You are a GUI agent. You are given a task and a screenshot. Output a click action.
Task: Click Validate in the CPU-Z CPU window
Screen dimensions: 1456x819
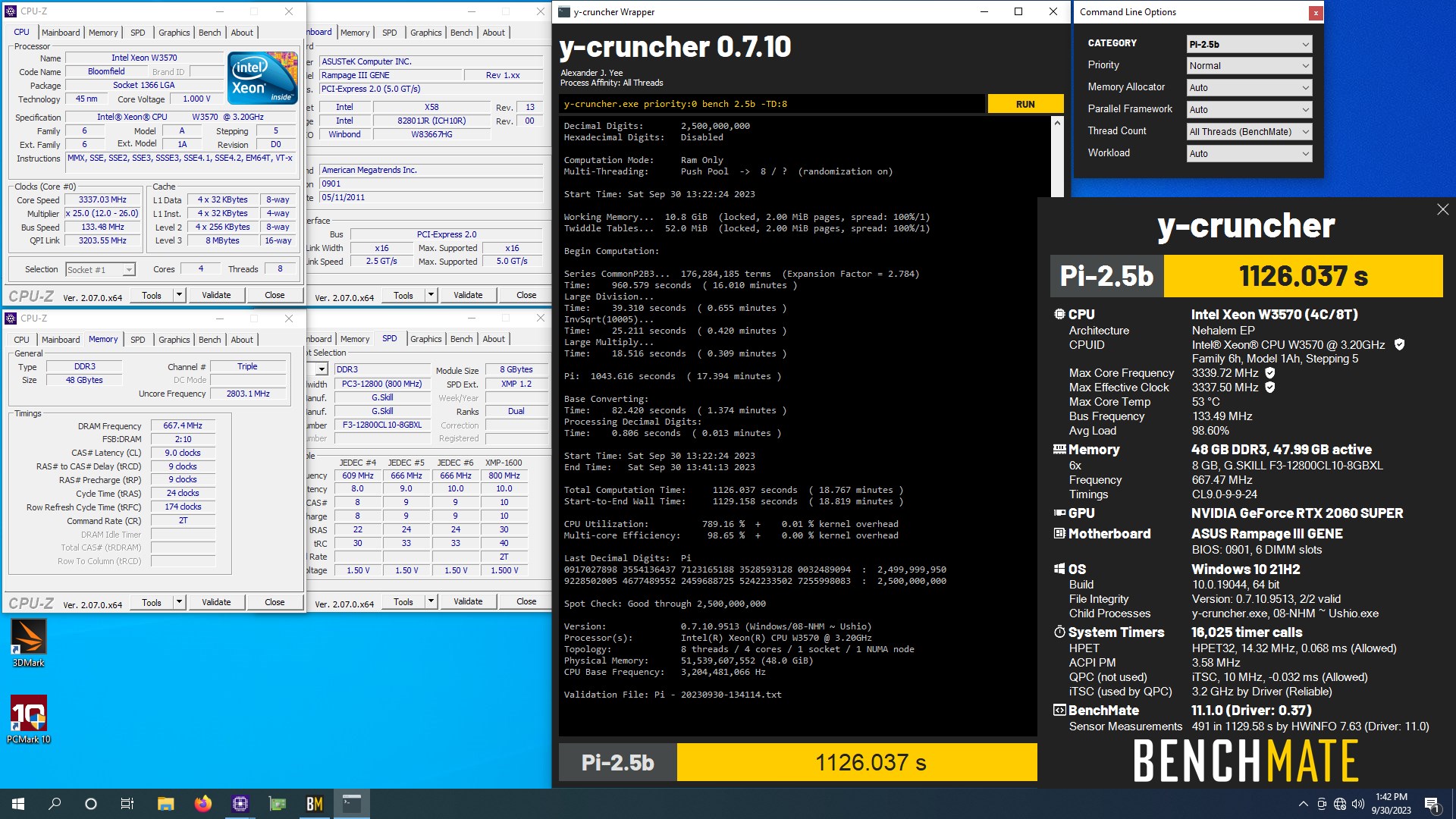click(x=216, y=295)
